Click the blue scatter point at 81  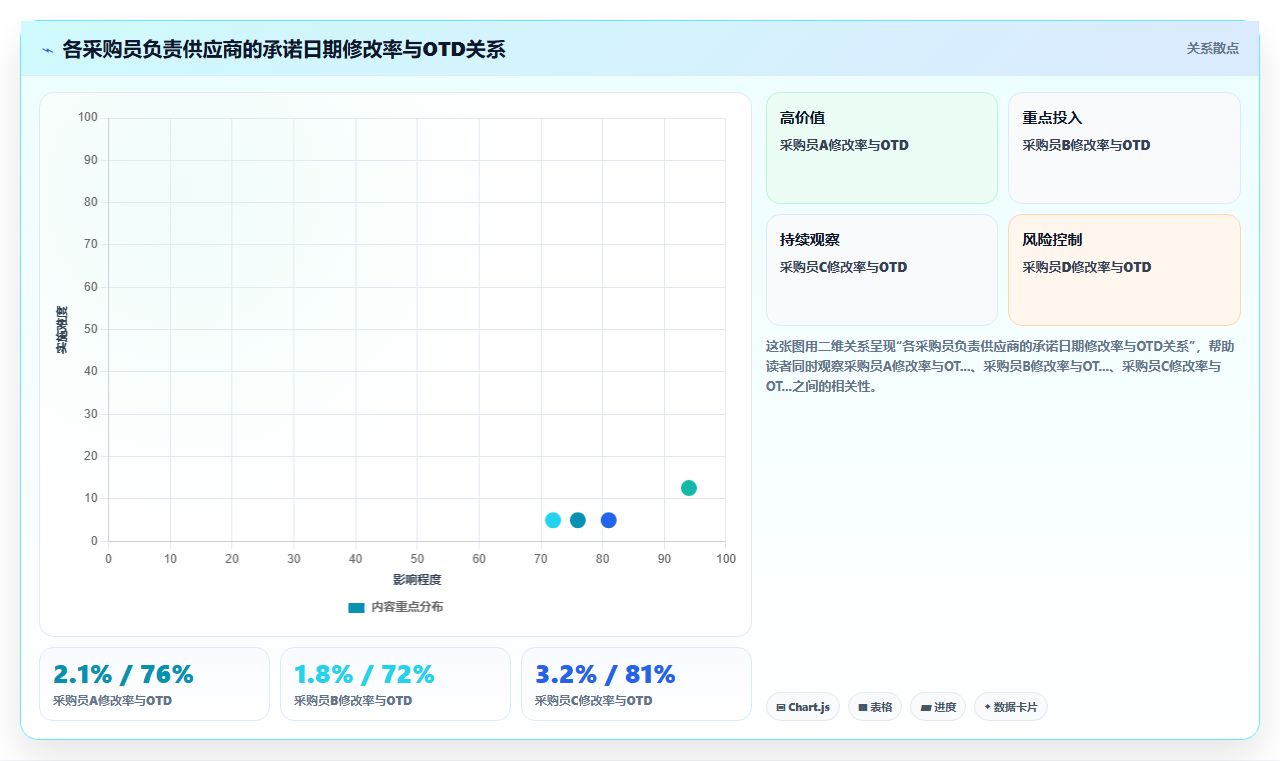608,520
